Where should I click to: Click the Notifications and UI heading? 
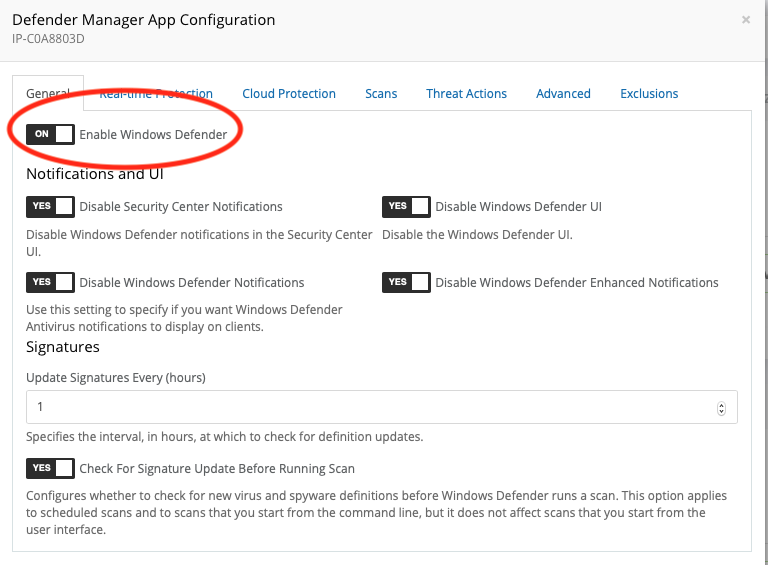[95, 174]
